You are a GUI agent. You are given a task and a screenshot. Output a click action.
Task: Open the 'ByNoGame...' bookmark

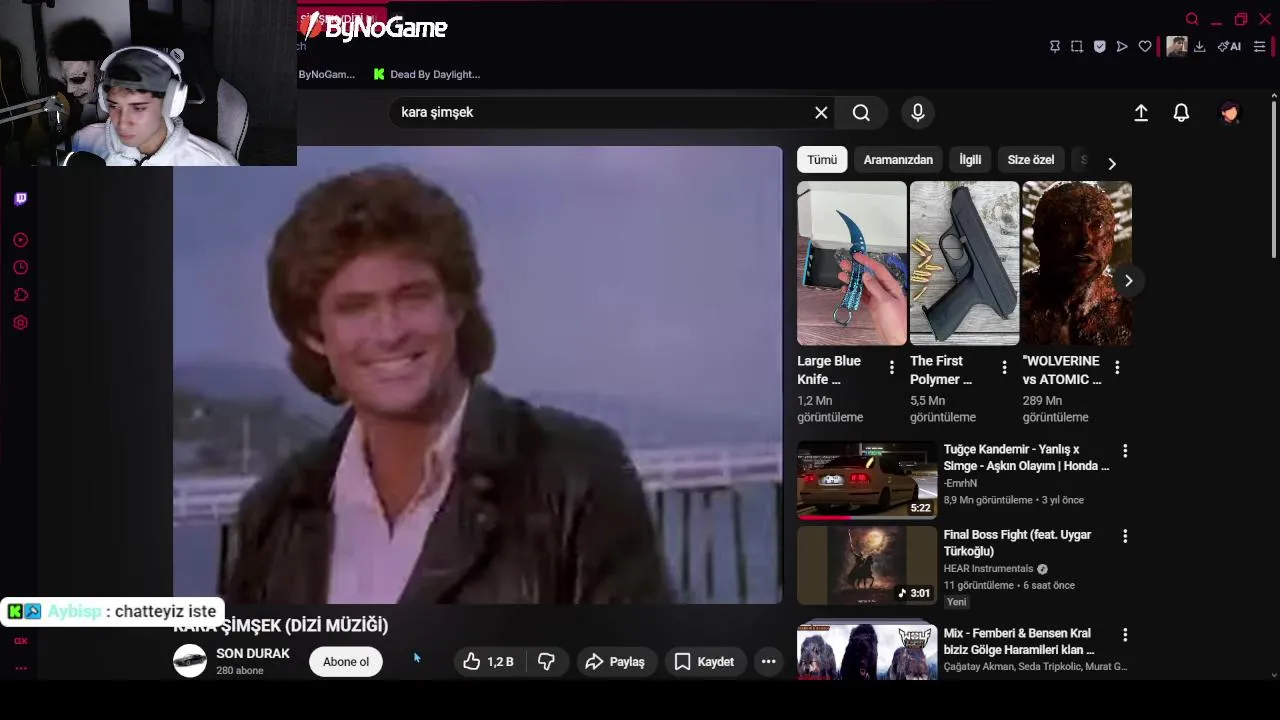(x=327, y=74)
